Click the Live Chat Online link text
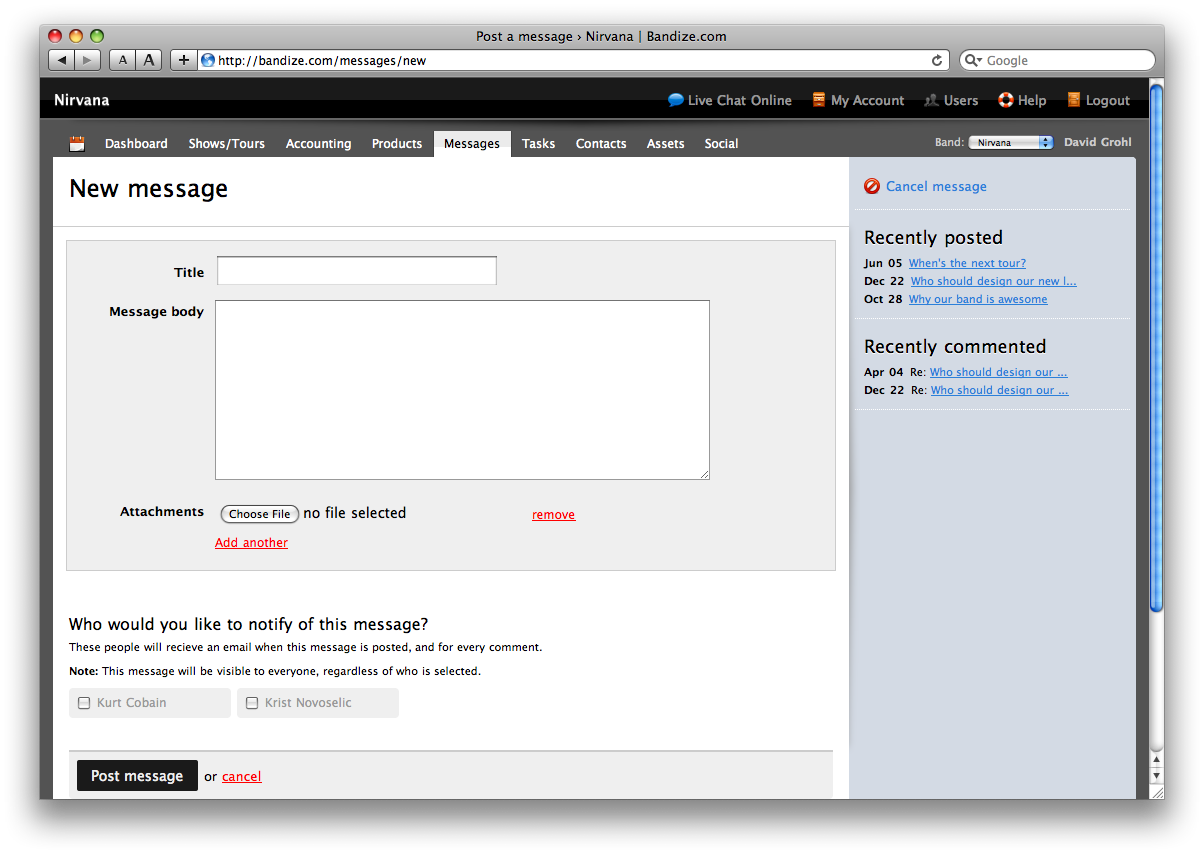Viewport: 1204px width, 854px height. 740,100
